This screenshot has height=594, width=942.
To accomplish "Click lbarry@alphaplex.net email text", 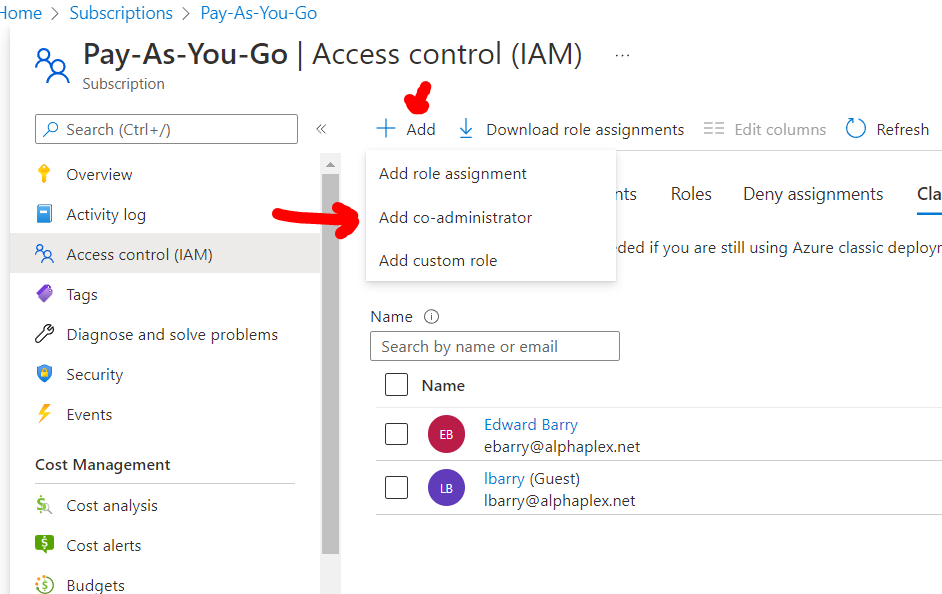I will click(x=559, y=501).
